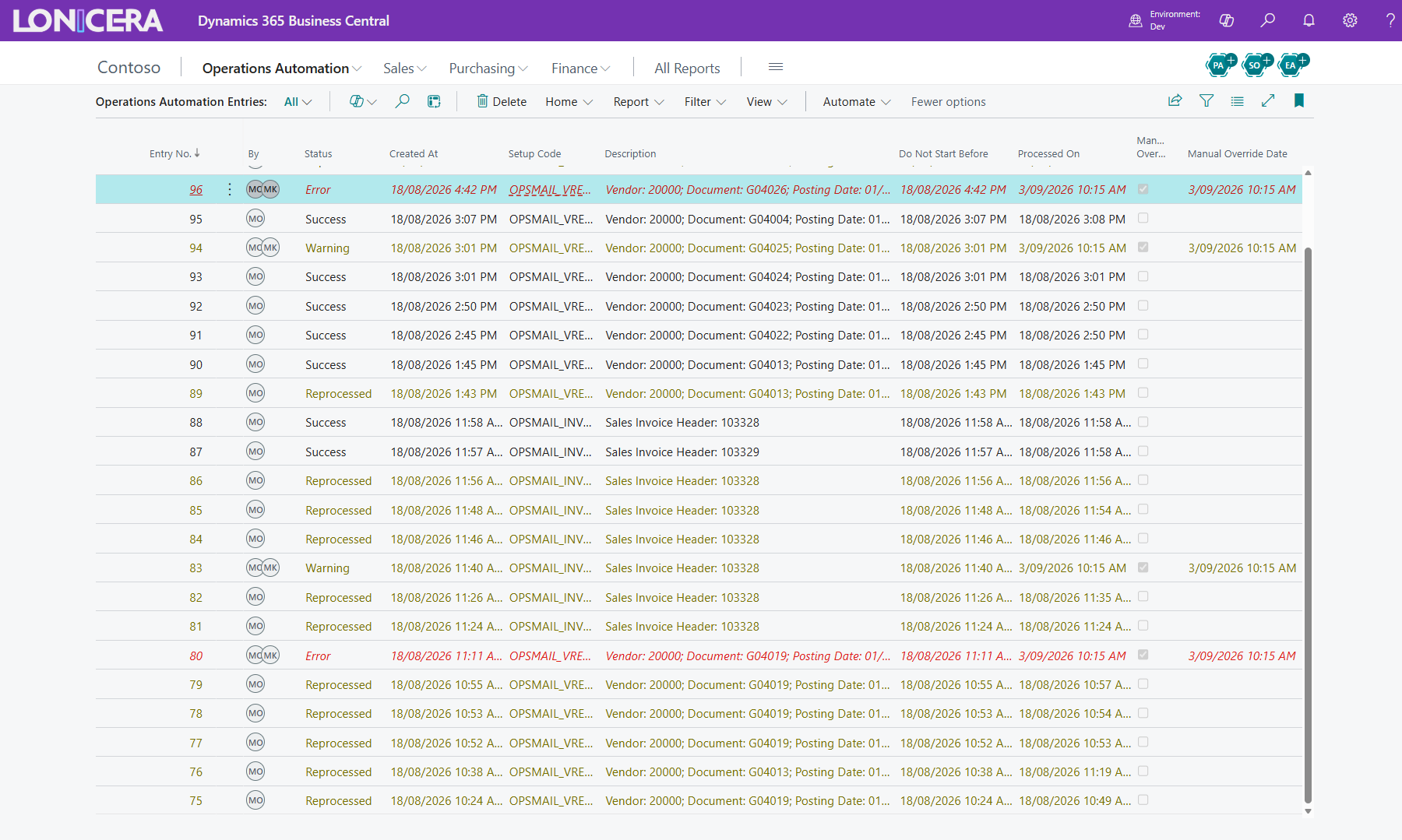Expand the Home action menu
This screenshot has width=1402, height=840.
(569, 102)
